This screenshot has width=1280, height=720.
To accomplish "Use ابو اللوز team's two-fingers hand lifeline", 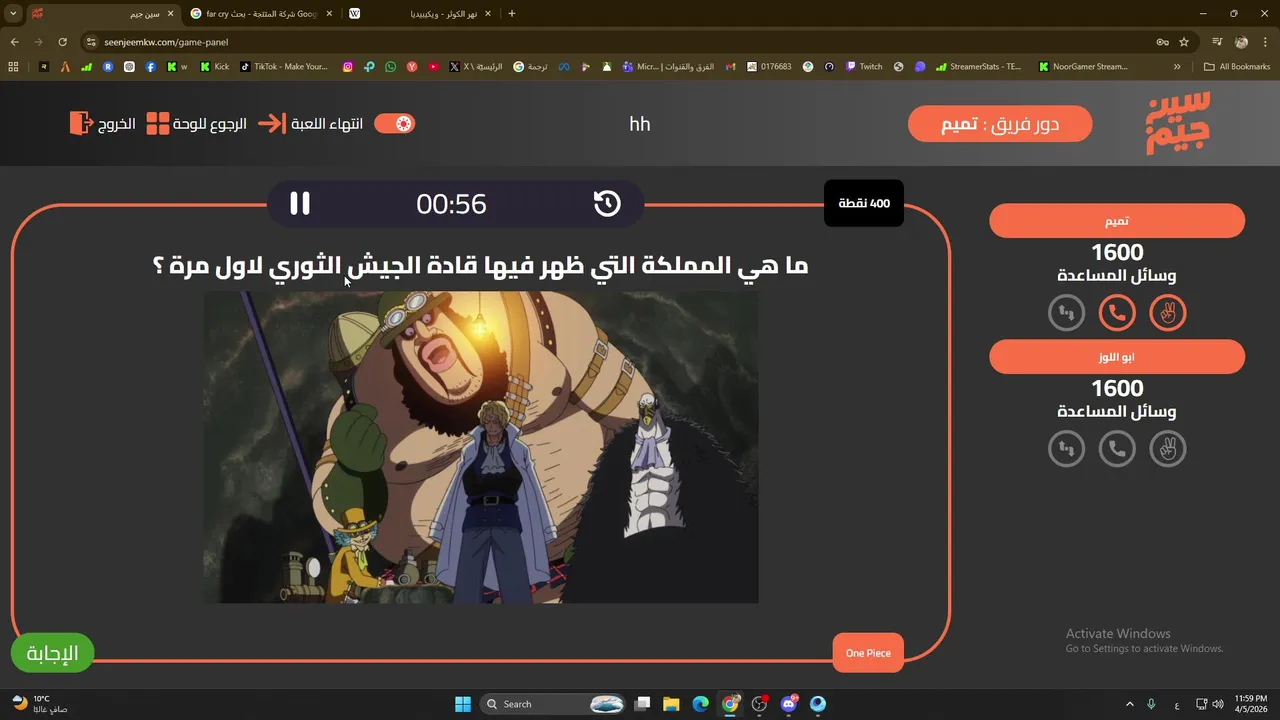I will pyautogui.click(x=1167, y=449).
